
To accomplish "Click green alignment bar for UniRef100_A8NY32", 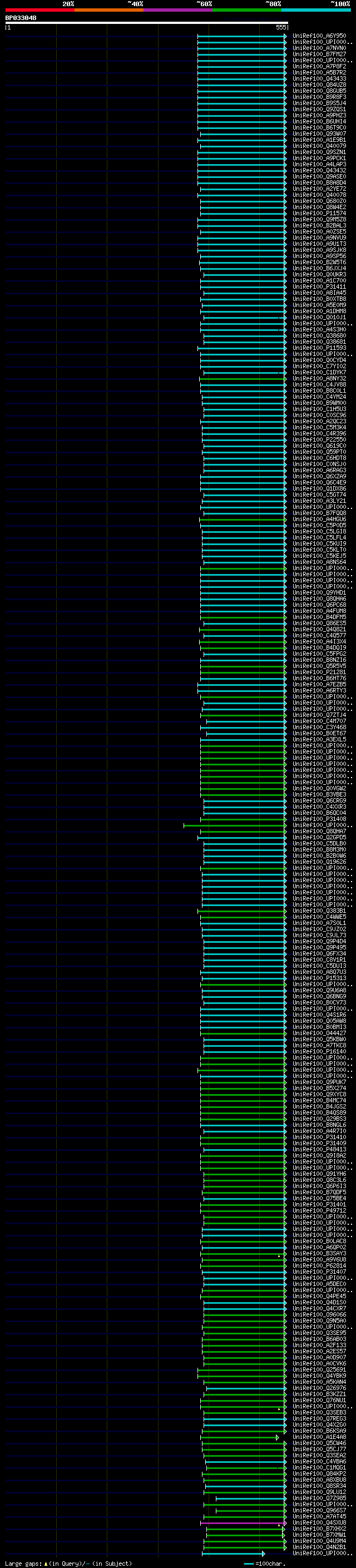I will pos(243,379).
